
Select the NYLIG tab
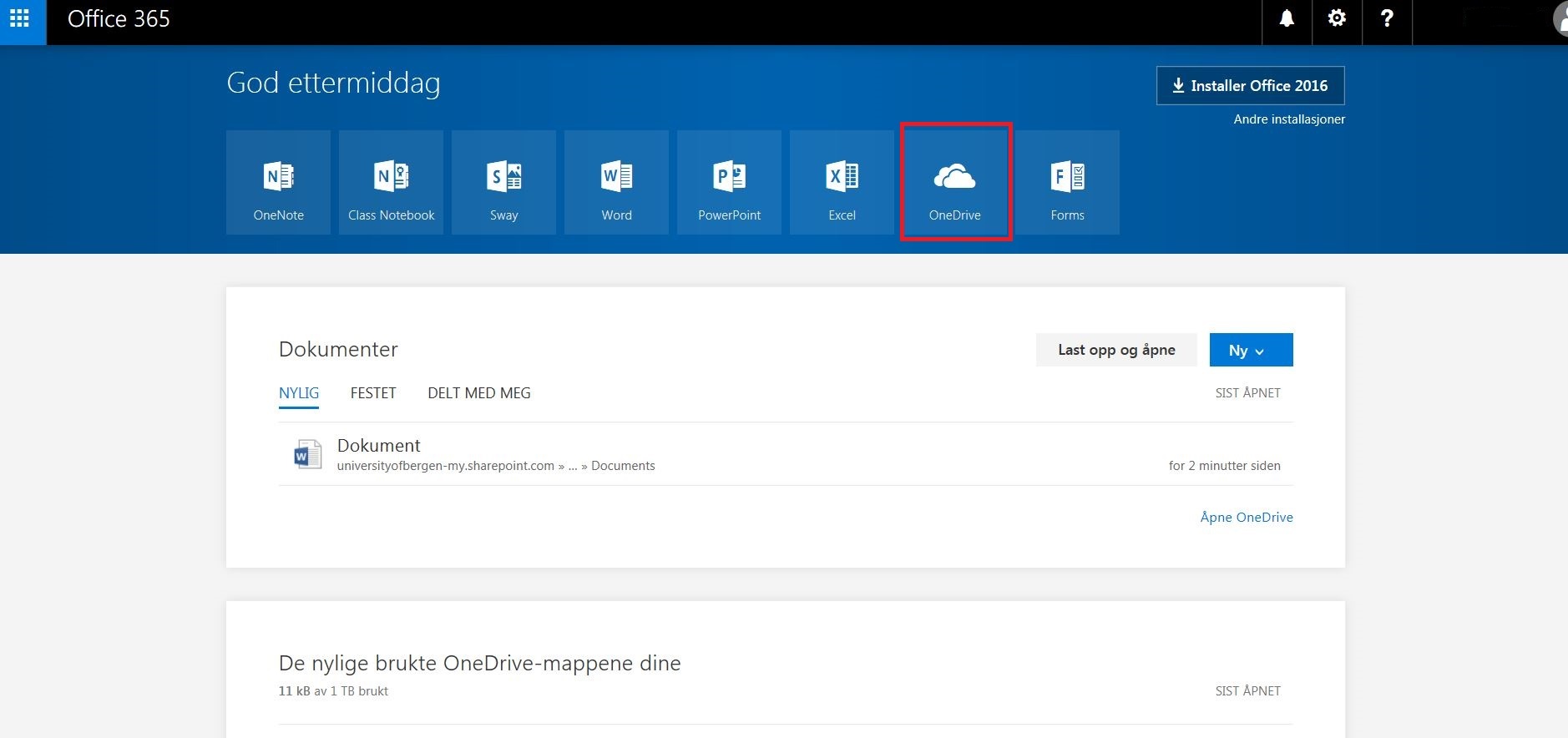pos(299,393)
